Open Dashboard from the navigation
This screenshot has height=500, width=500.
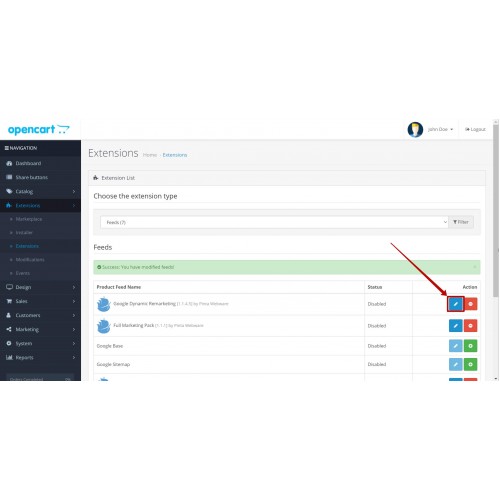(40, 163)
